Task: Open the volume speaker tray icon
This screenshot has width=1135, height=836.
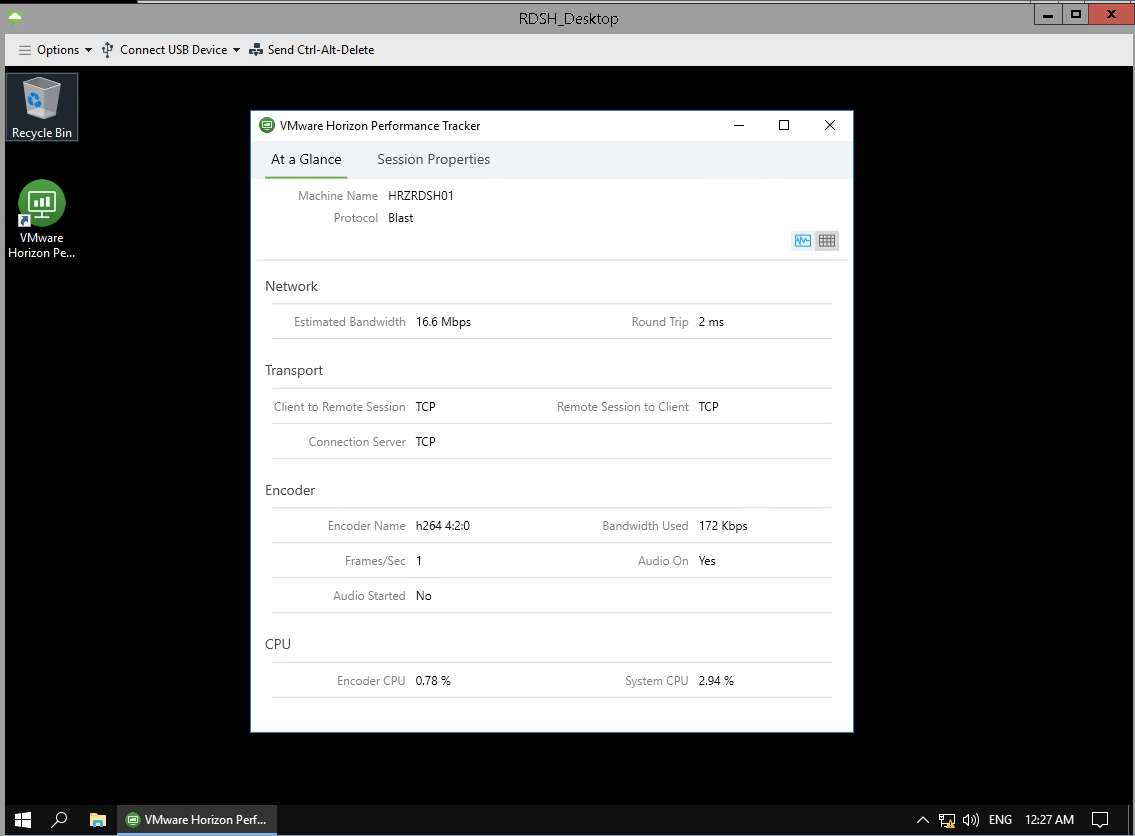Action: pos(971,819)
